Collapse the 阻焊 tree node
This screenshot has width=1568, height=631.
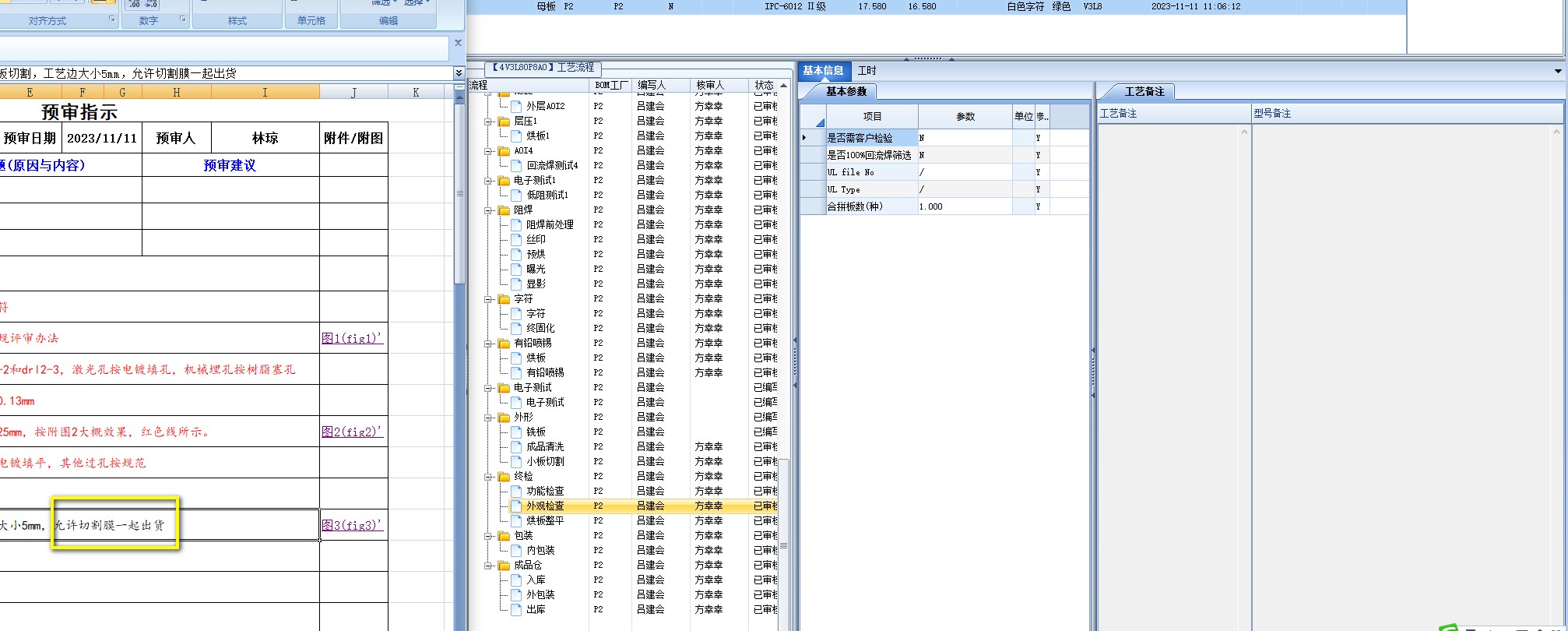(x=488, y=210)
